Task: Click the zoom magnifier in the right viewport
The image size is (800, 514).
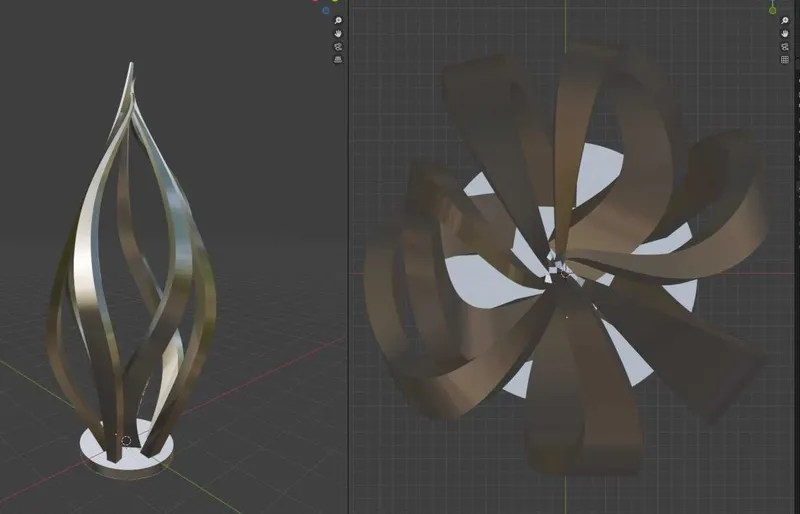Action: tap(785, 20)
